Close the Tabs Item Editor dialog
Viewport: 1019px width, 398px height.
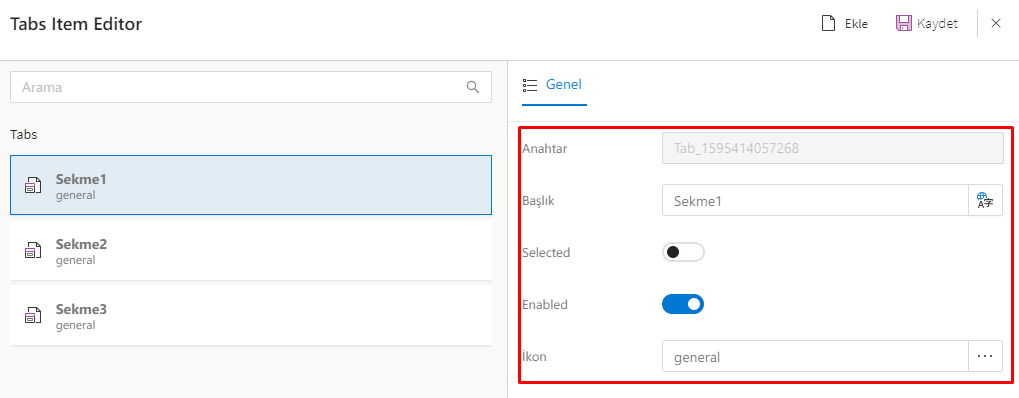tap(996, 23)
